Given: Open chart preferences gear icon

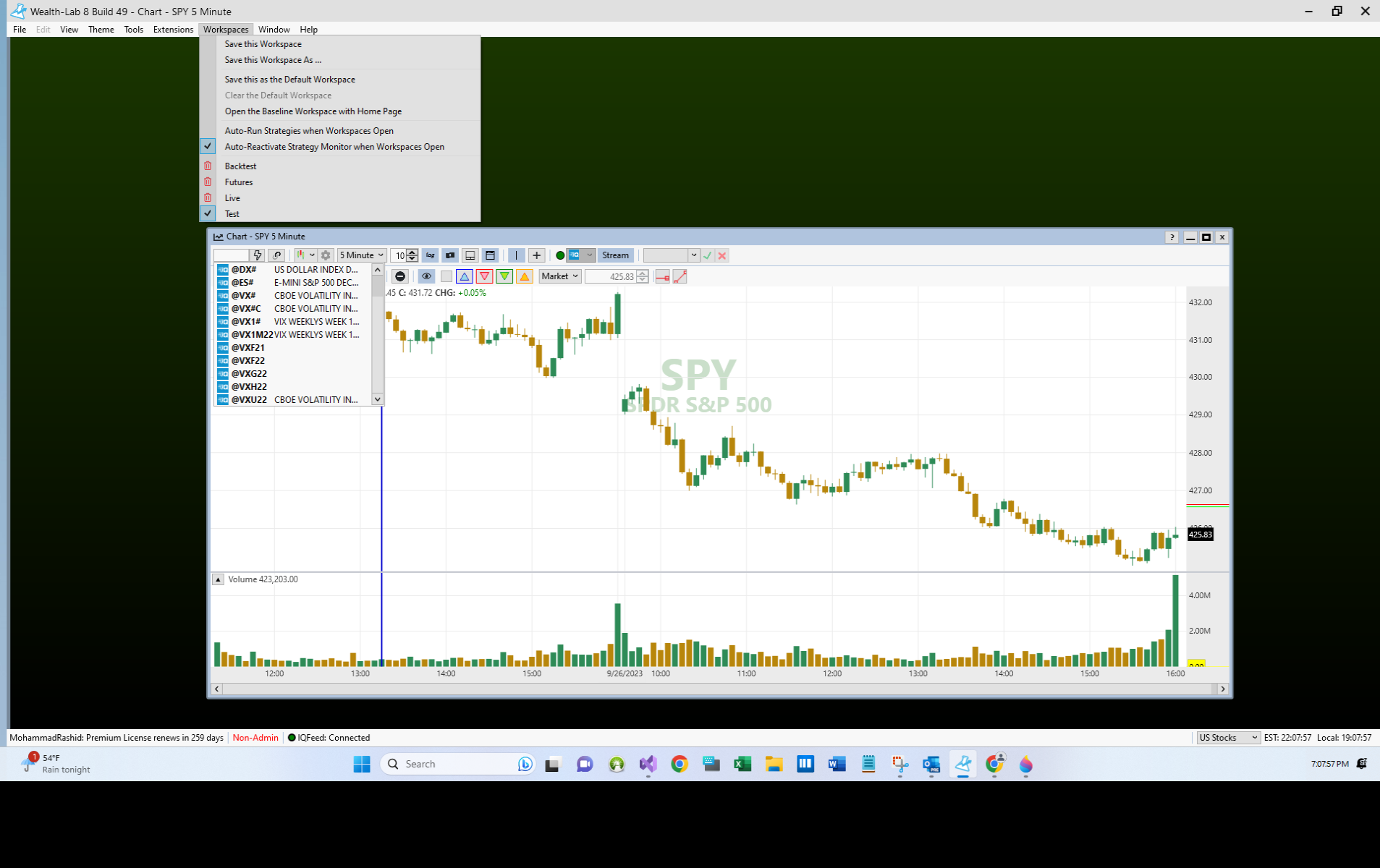Looking at the screenshot, I should 326,255.
